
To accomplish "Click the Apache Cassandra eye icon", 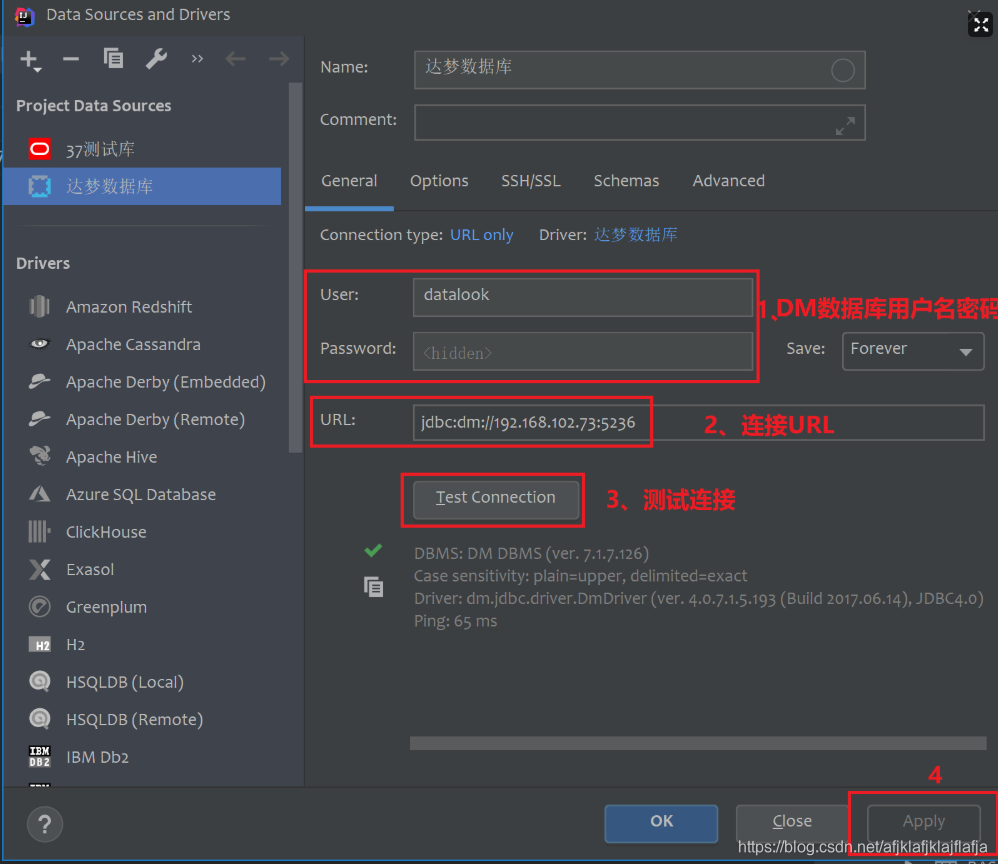I will pyautogui.click(x=39, y=344).
